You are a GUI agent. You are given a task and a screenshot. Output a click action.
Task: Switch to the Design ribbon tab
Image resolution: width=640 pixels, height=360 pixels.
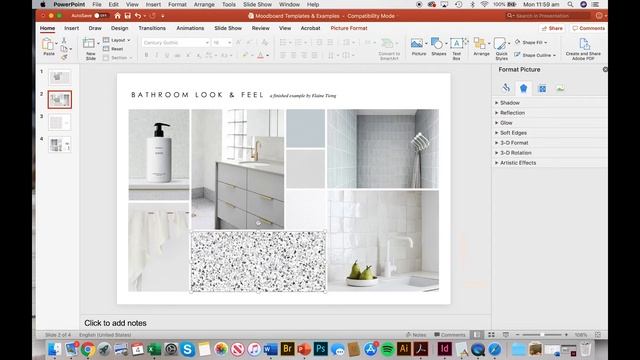tap(119, 28)
